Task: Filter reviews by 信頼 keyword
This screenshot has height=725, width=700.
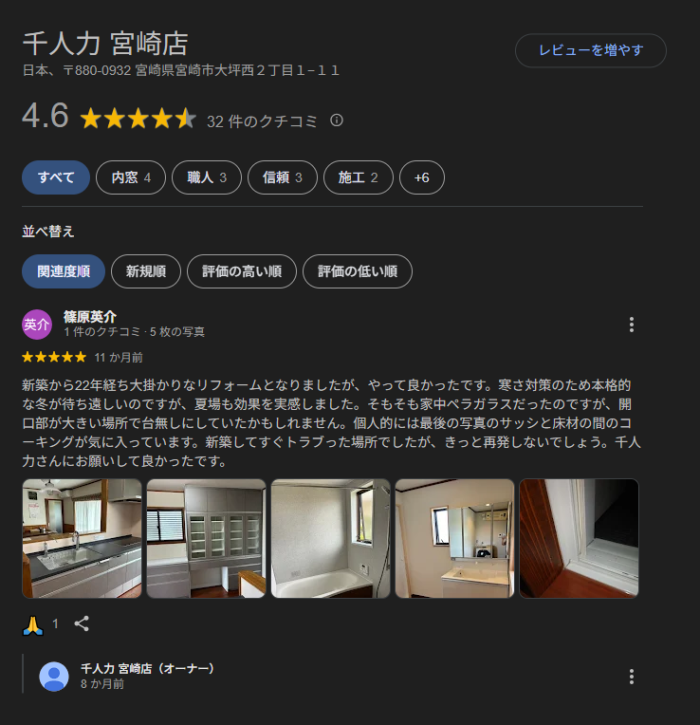Action: click(x=282, y=178)
